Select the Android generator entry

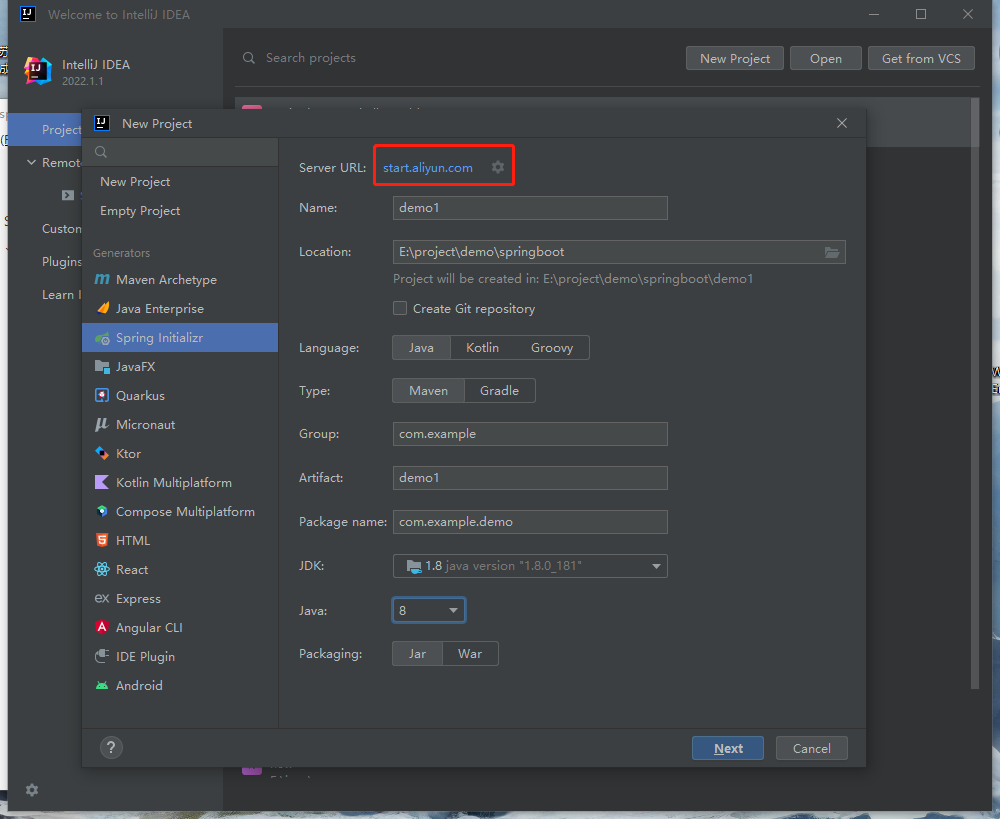click(x=180, y=686)
